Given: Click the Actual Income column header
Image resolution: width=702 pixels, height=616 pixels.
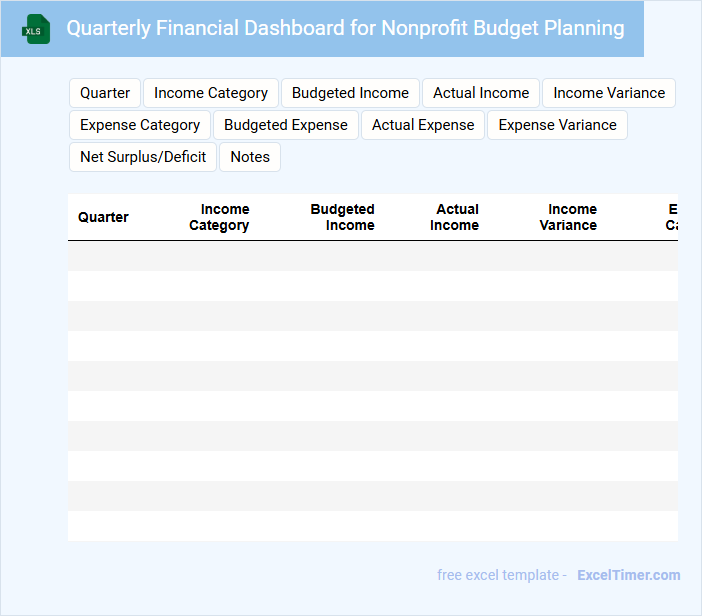Looking at the screenshot, I should [455, 217].
